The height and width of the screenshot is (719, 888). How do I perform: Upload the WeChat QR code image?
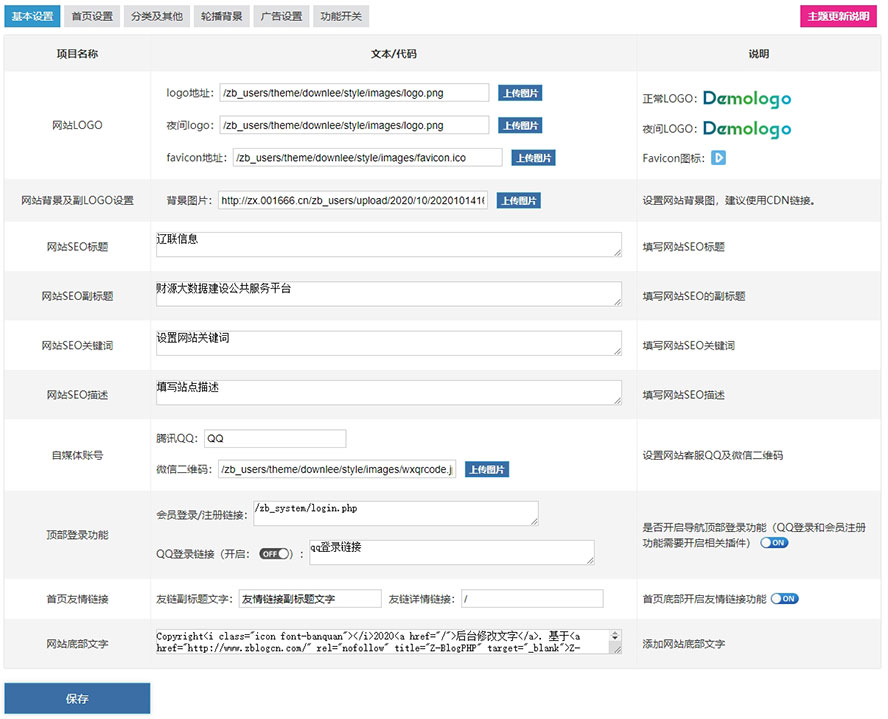(x=487, y=470)
